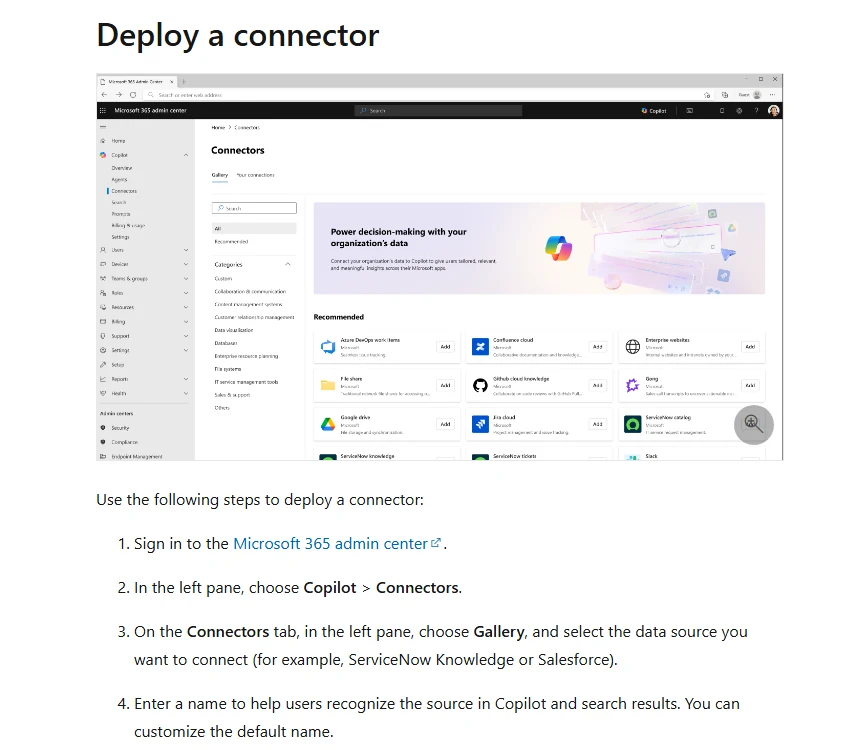
Task: Open the Microsoft 365 Admin Center browser tab
Action: pos(137,81)
